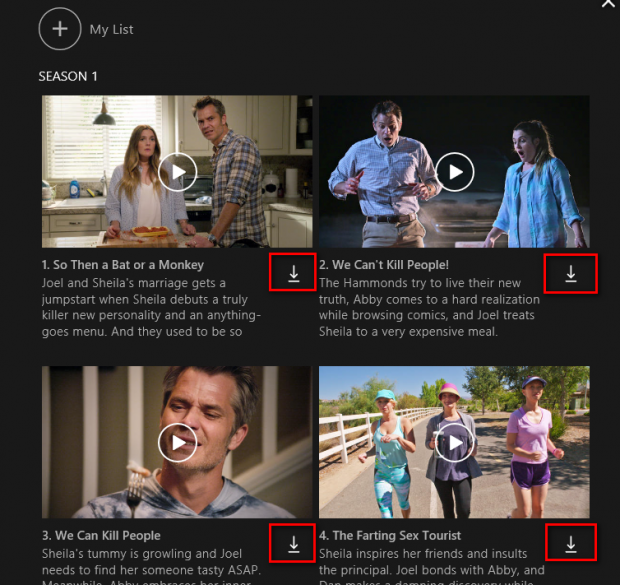
Task: Click description 'Joel and Sheila's marriage gets a'
Action: tap(134, 283)
